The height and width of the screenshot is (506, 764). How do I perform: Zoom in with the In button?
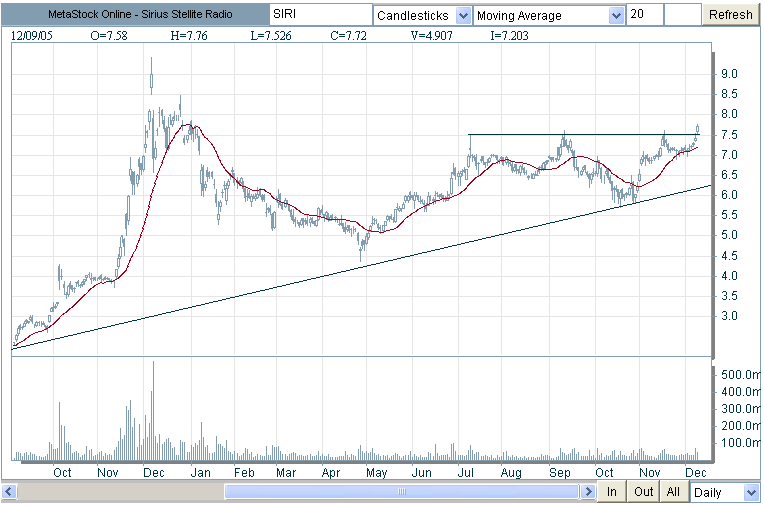click(x=611, y=492)
